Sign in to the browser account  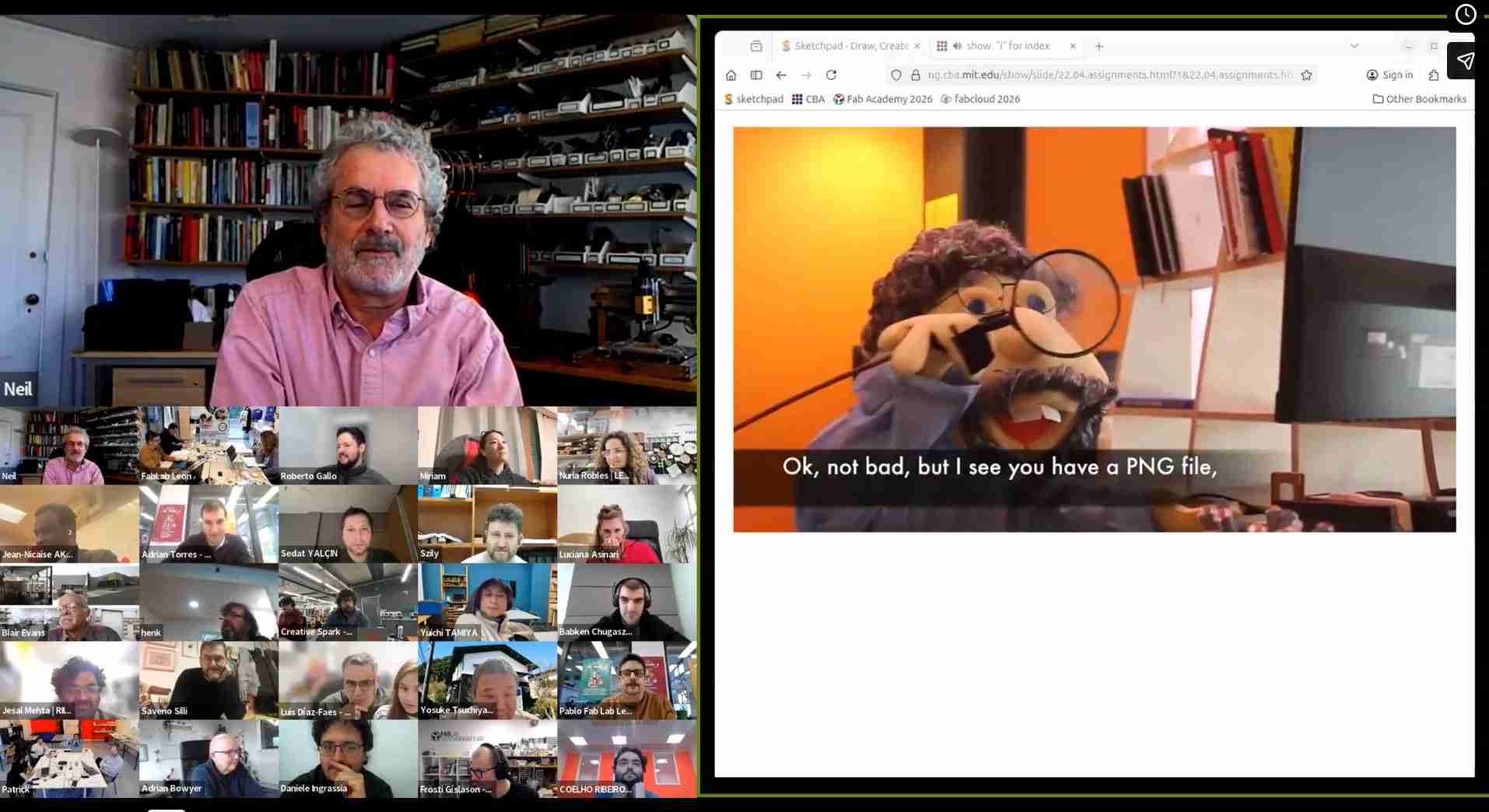(1389, 75)
